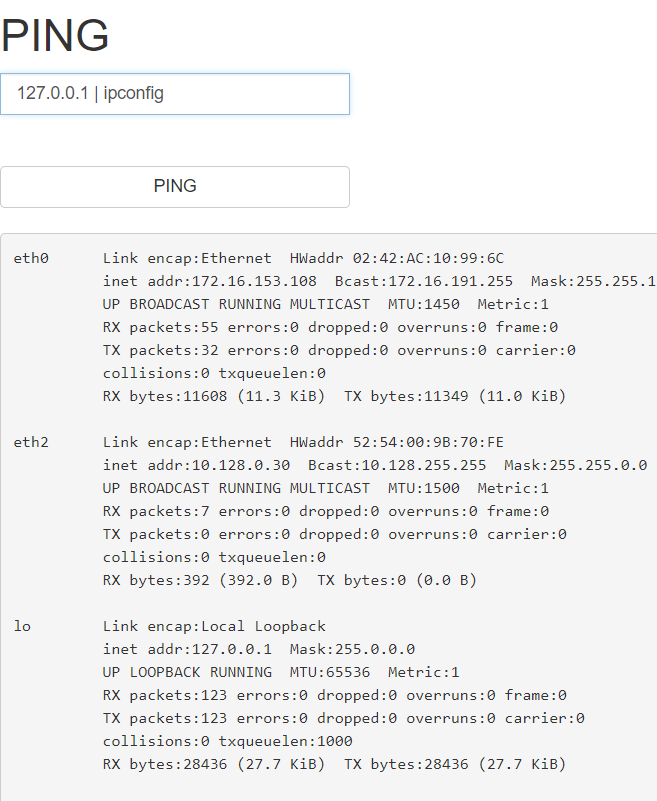Screen dimensions: 657x801
Task: Click the Bcast:172.16.191.255 value
Action: [424, 281]
